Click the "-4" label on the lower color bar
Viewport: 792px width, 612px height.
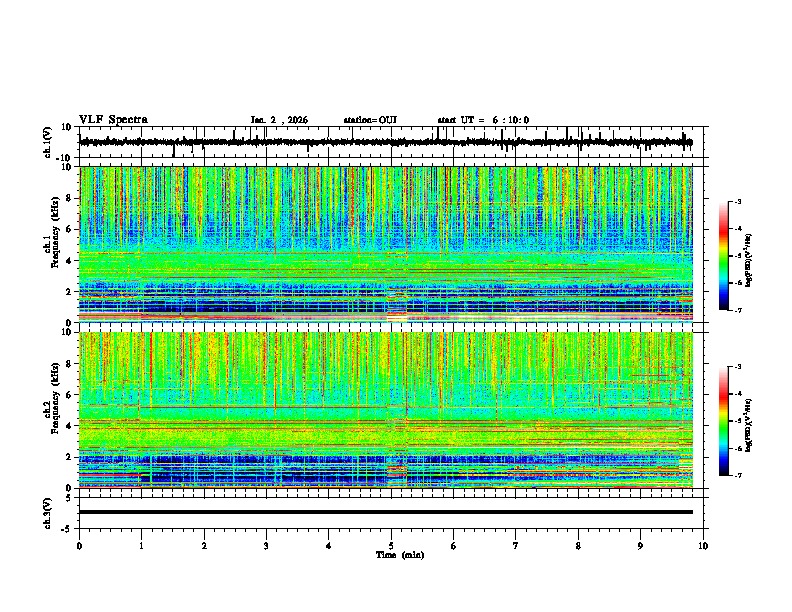point(737,393)
